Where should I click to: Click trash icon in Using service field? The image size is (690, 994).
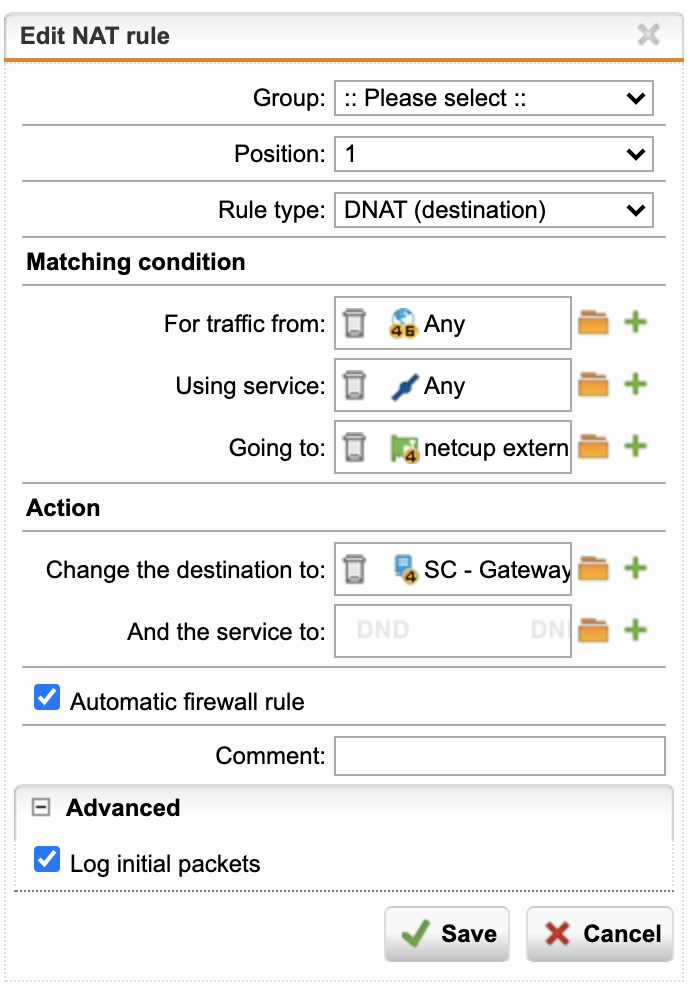(355, 385)
